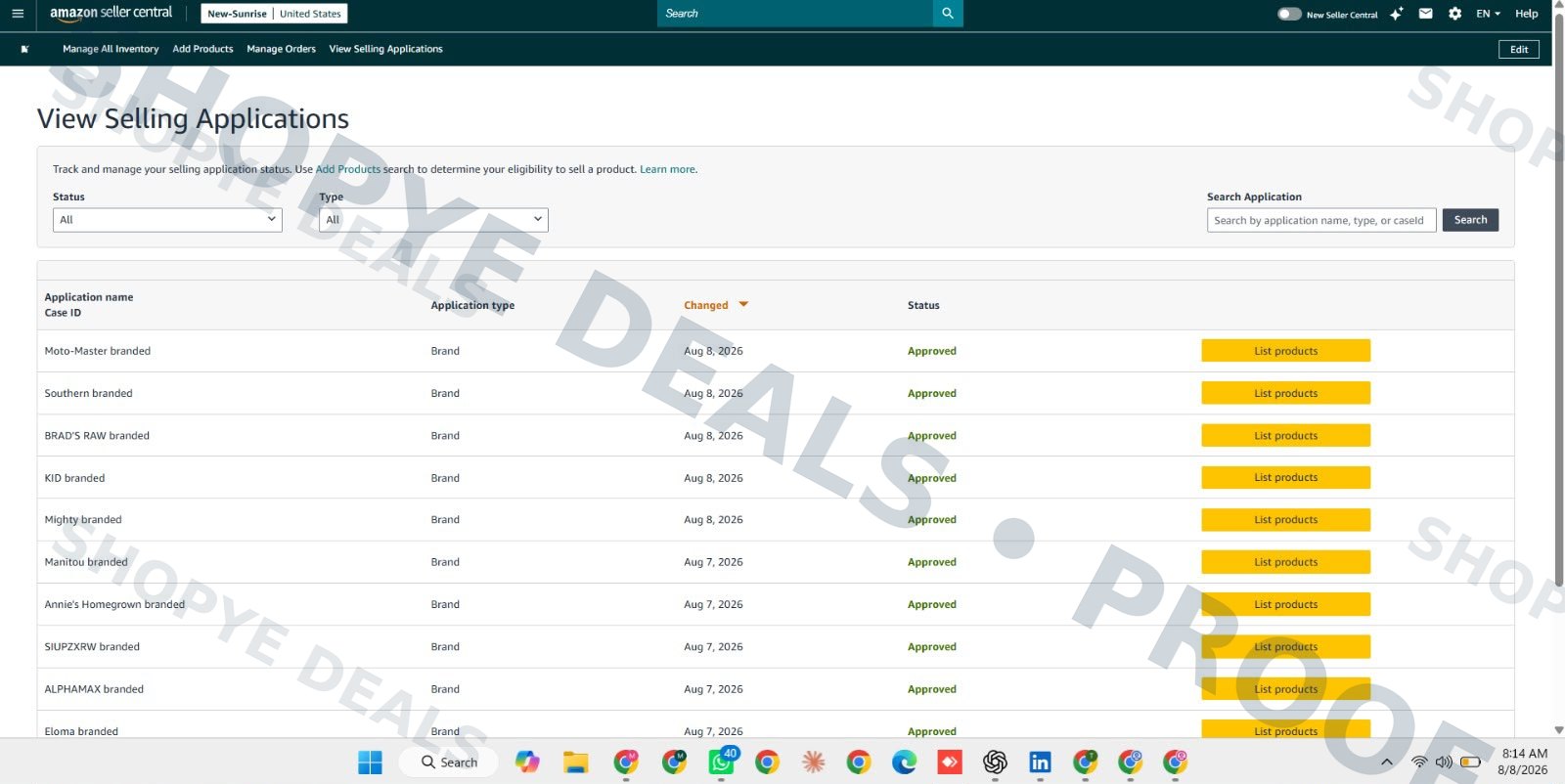Expand the Type filter dropdown
Viewport: 1565px width, 784px height.
433,220
